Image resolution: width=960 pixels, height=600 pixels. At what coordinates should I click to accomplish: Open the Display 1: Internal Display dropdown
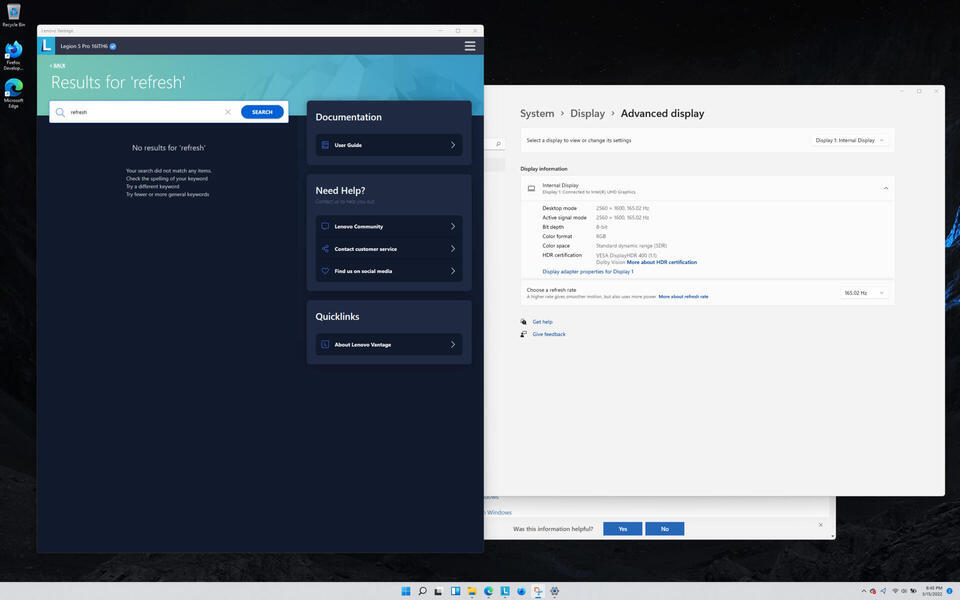click(849, 140)
